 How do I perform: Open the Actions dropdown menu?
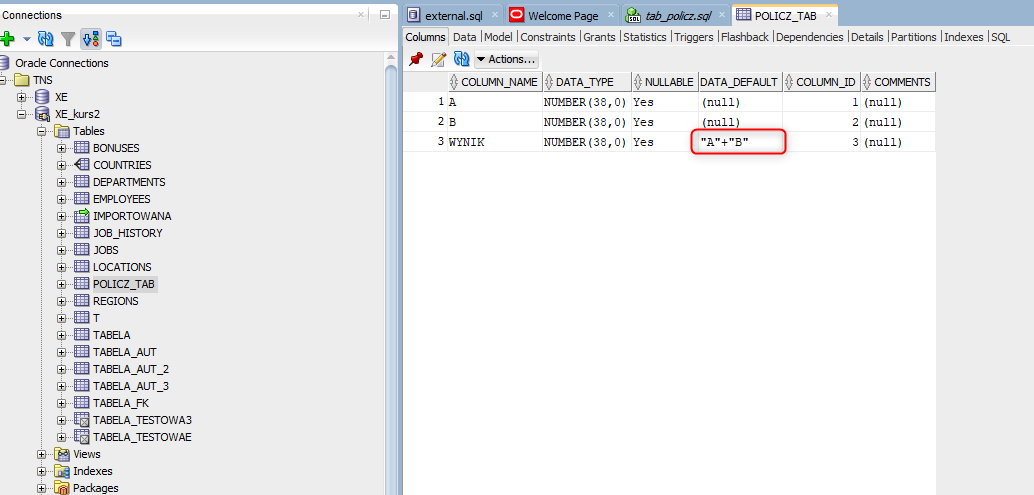coord(506,59)
